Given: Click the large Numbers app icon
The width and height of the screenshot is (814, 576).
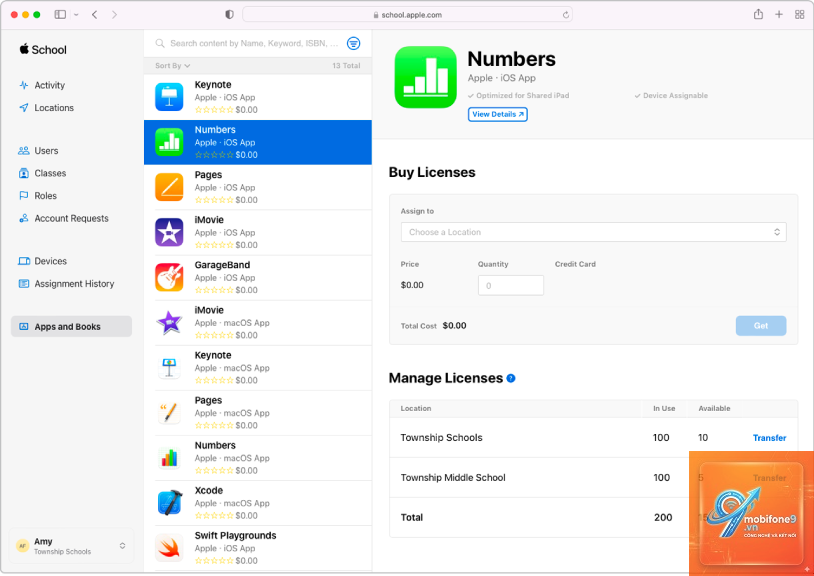Looking at the screenshot, I should pos(426,77).
